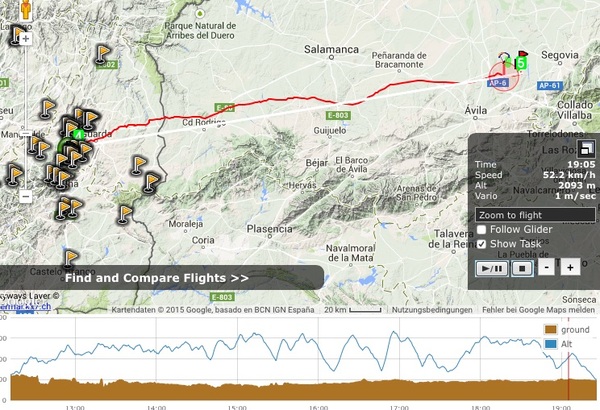Click the Zoom to flight button
This screenshot has width=600, height=410.
point(535,215)
